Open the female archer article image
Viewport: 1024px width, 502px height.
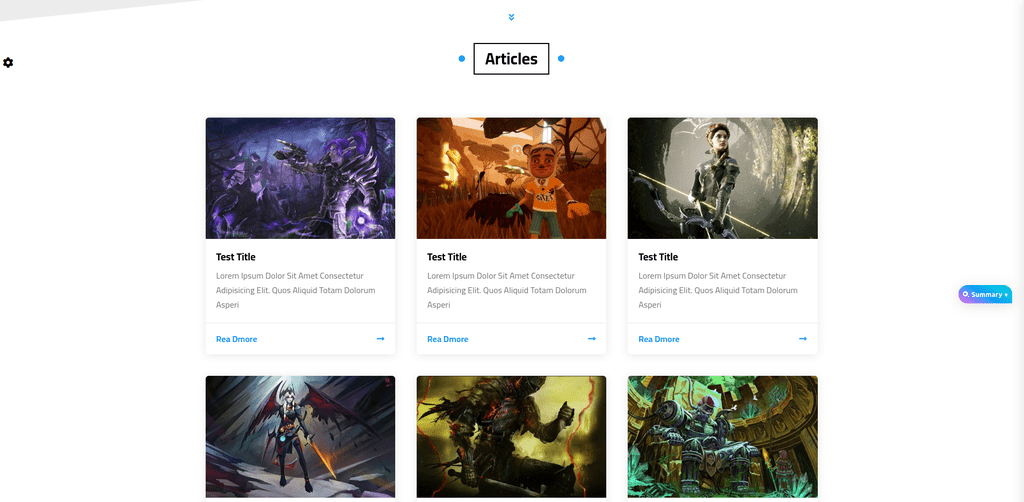[x=722, y=178]
